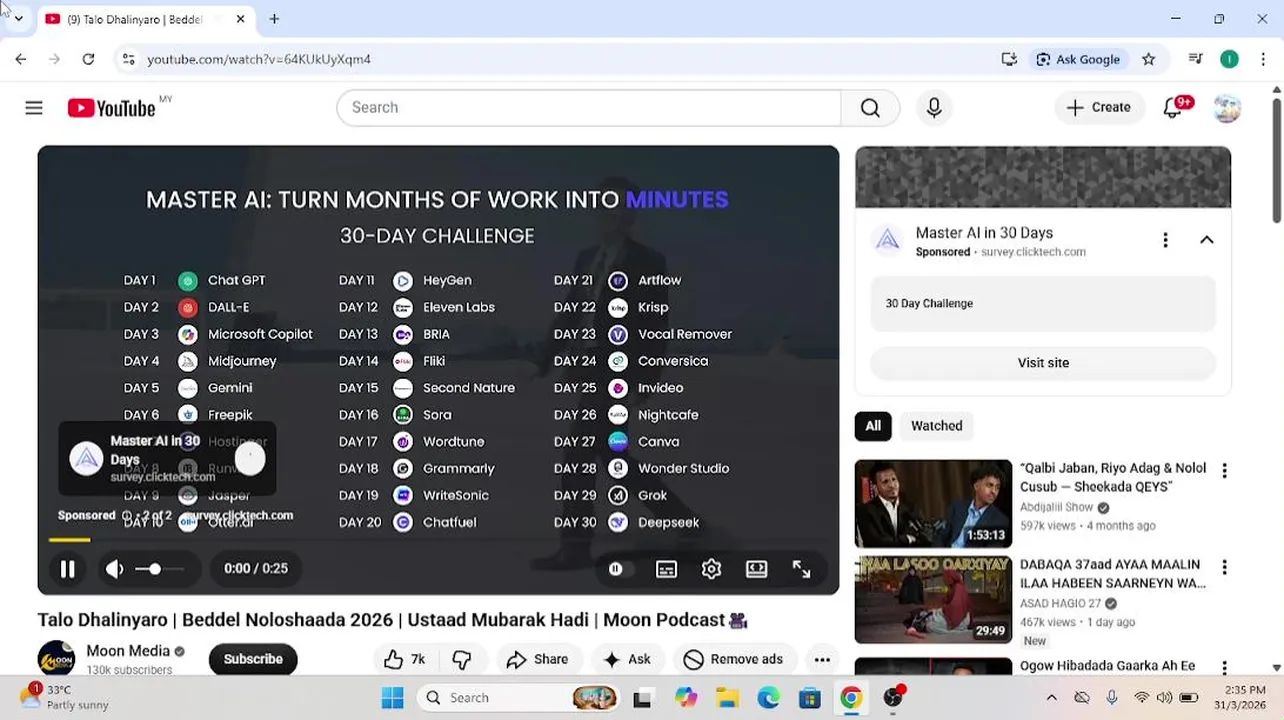Image resolution: width=1284 pixels, height=720 pixels.
Task: Adjust the video volume slider
Action: click(159, 569)
